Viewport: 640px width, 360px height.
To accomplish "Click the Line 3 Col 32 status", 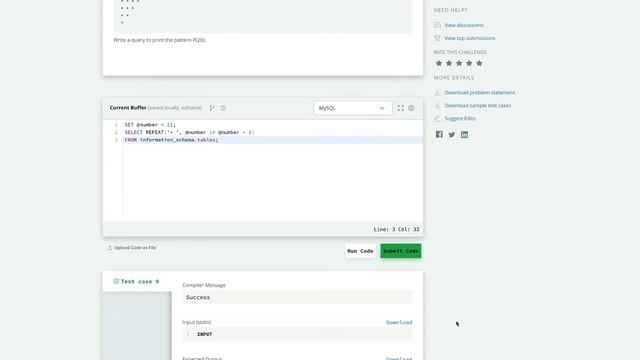I will coord(396,229).
